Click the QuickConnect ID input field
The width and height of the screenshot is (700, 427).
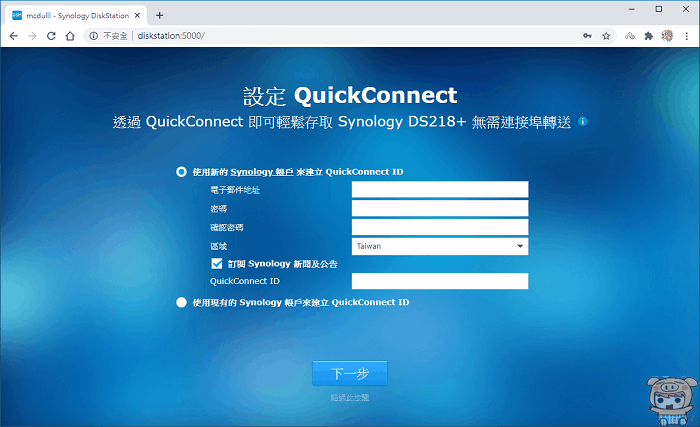tap(440, 281)
